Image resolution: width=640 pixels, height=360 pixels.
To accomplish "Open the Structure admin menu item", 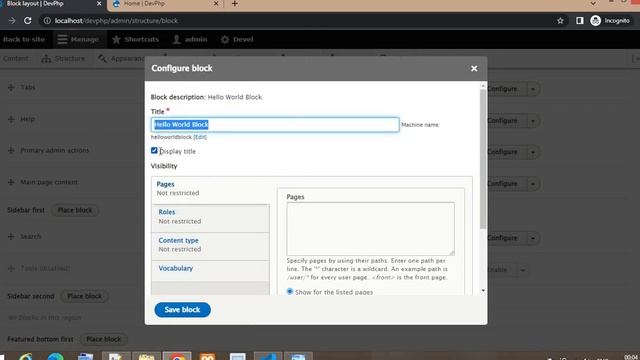I will click(63, 59).
